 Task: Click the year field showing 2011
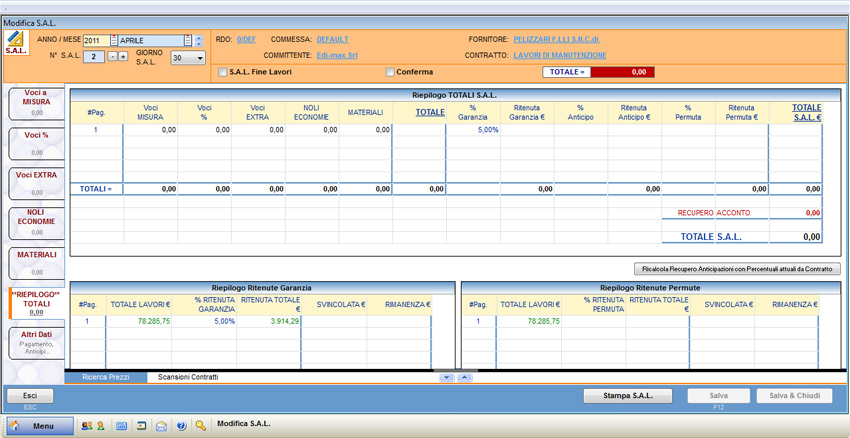tap(96, 41)
